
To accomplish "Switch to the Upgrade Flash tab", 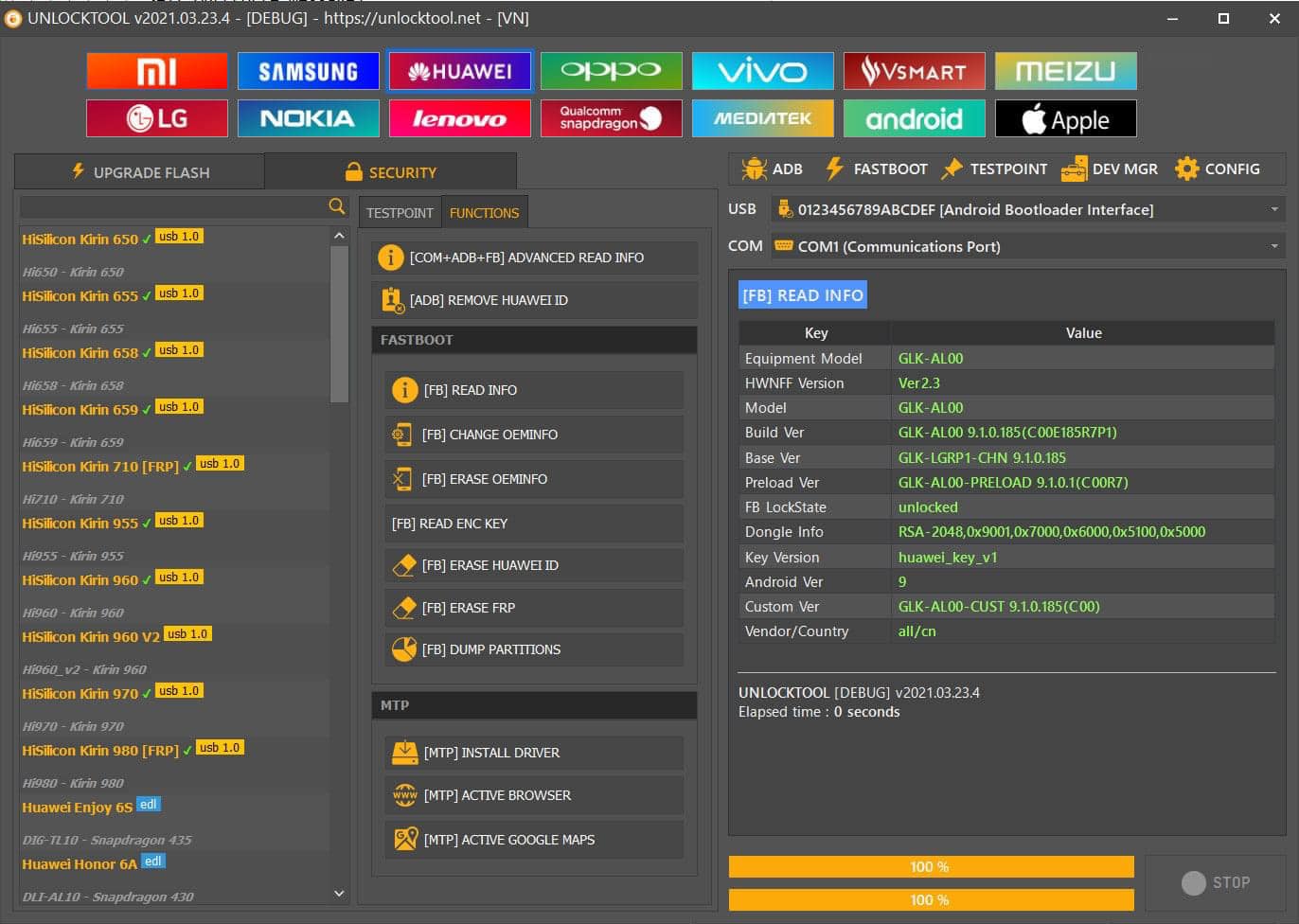I will coord(140,171).
